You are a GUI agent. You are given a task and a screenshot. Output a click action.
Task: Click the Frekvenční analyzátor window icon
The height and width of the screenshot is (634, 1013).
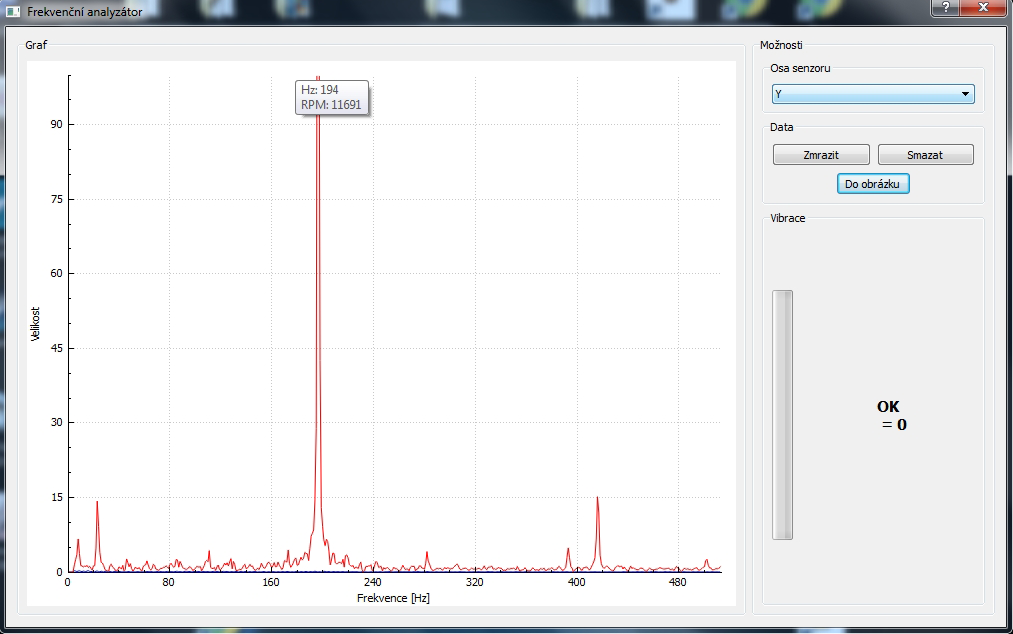(12, 11)
